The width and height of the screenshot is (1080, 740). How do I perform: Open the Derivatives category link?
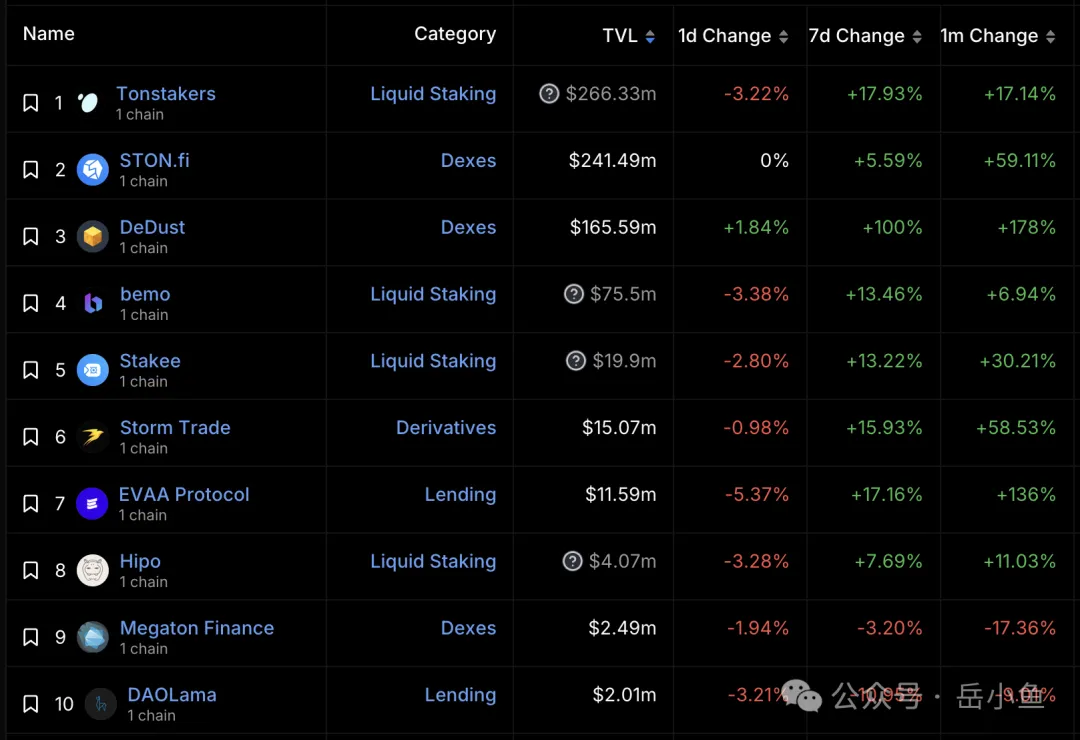tap(446, 427)
